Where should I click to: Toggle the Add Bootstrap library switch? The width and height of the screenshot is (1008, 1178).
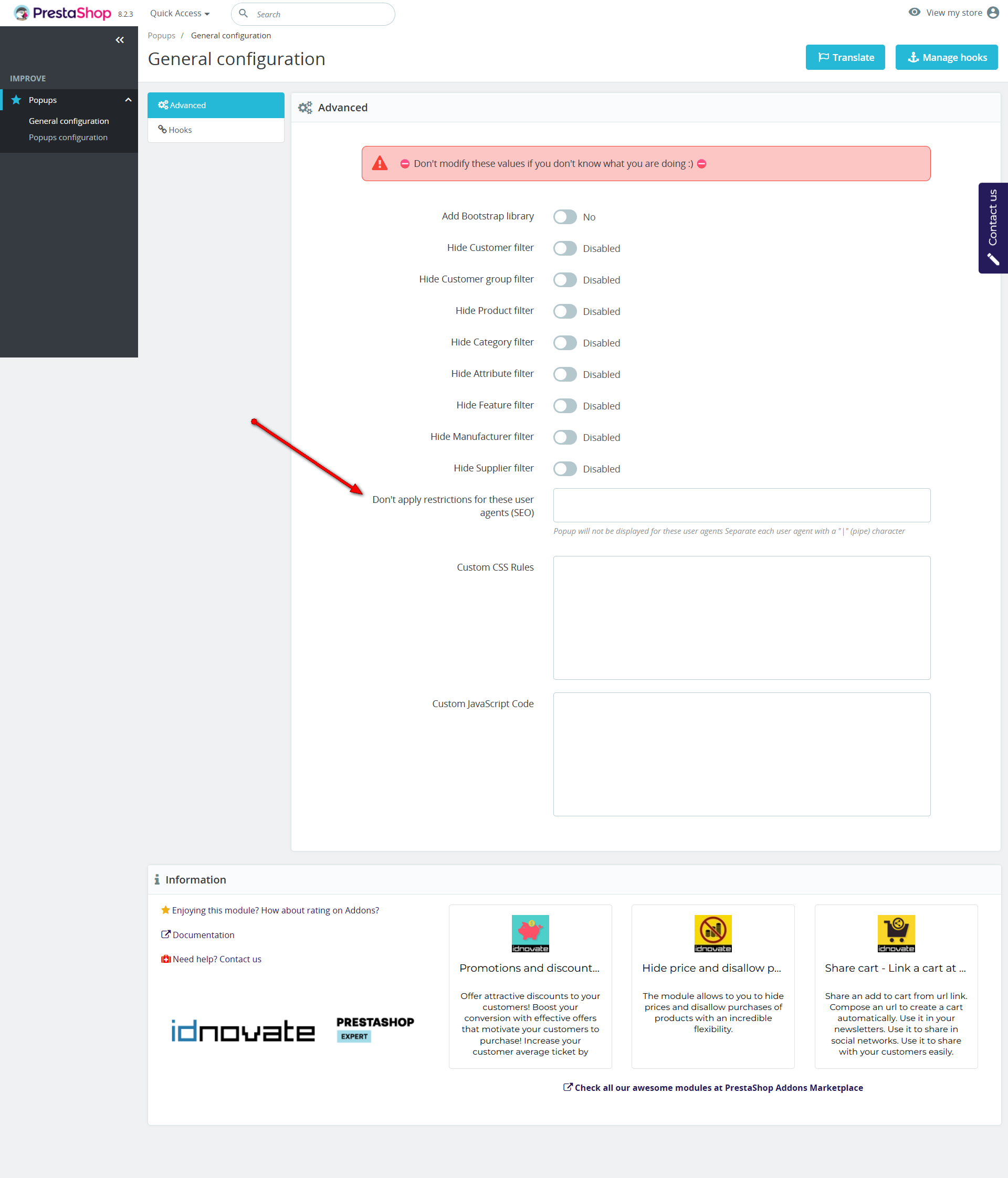pos(564,217)
